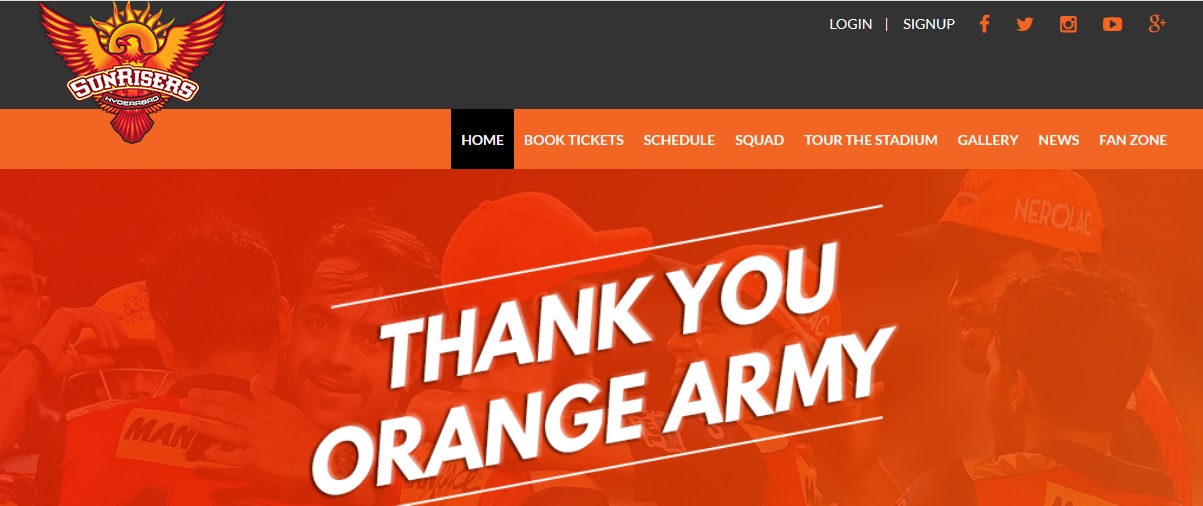Open the BOOK TICKETS menu
The height and width of the screenshot is (506, 1203).
coord(574,140)
